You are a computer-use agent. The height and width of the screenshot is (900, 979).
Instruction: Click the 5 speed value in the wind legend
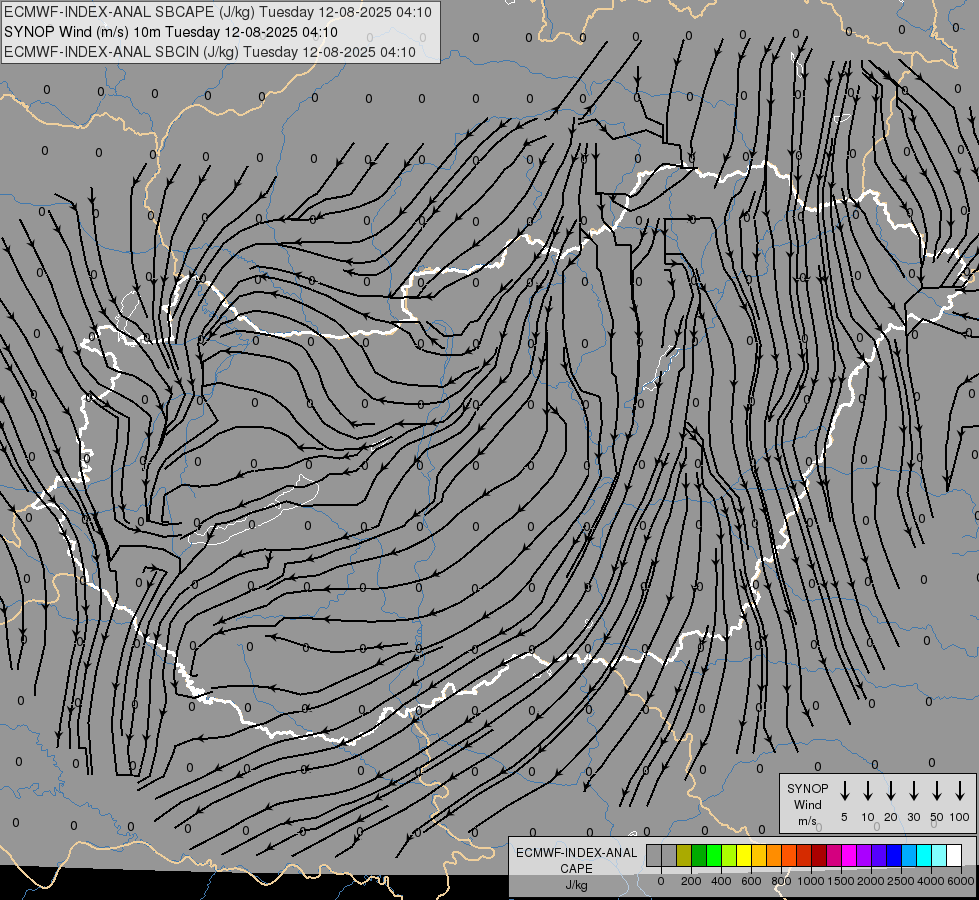pos(844,817)
